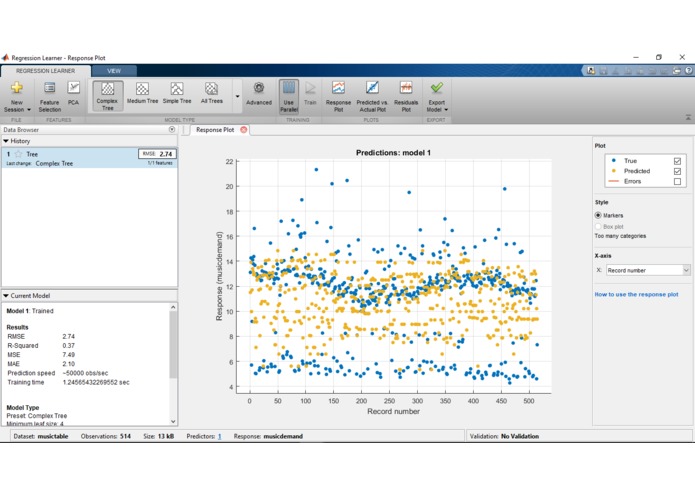The image size is (695, 494).
Task: Click the Too many categories note
Action: point(620,236)
